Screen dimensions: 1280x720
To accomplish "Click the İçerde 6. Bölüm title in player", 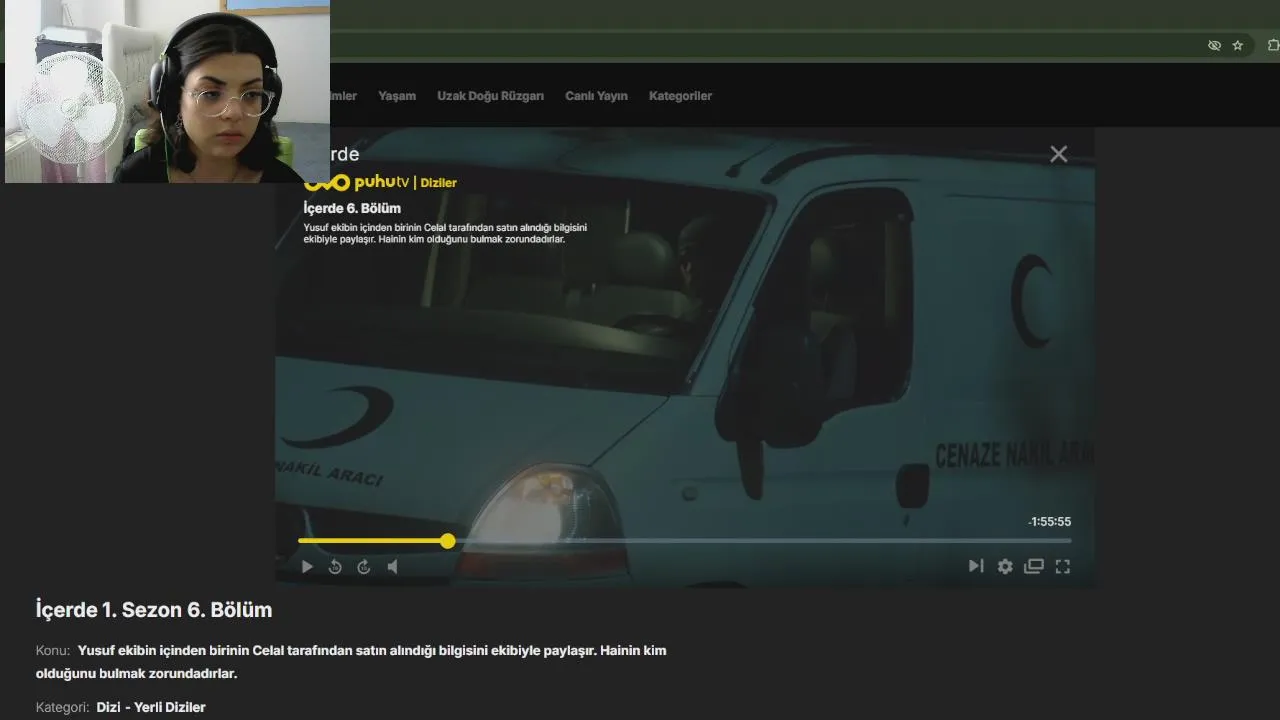I will [x=352, y=208].
